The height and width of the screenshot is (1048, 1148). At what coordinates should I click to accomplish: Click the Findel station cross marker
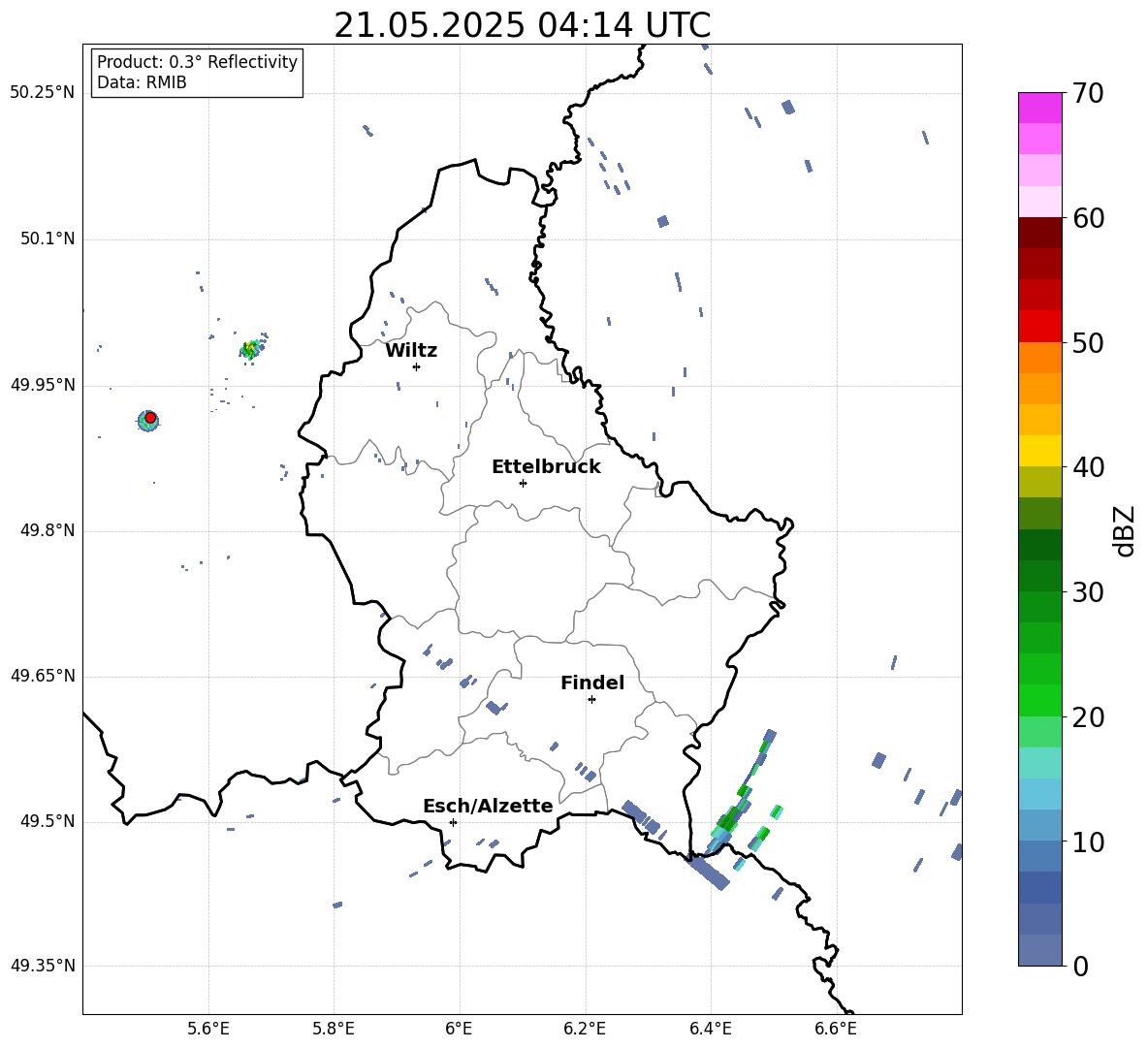tap(591, 700)
